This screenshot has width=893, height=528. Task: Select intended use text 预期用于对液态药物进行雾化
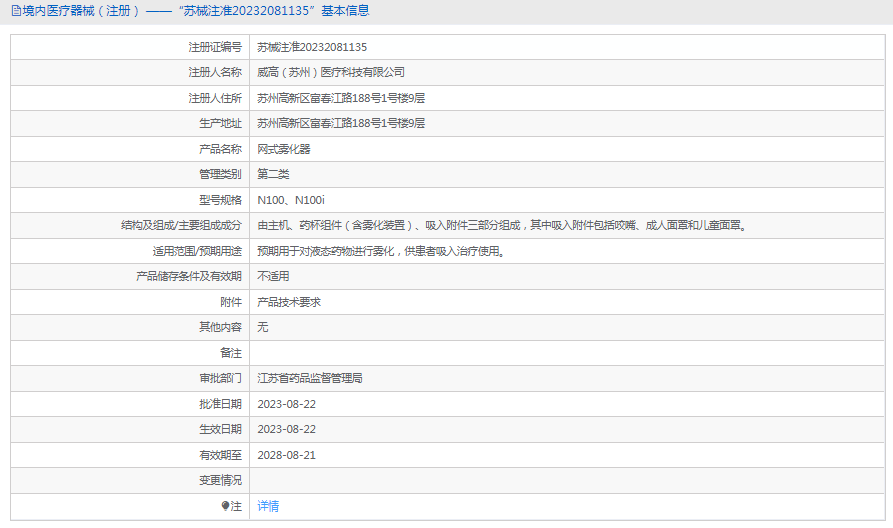click(381, 251)
